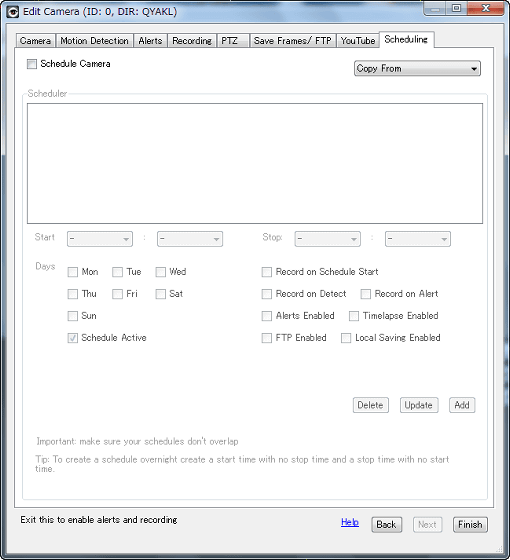Open the Recording tab

tap(192, 41)
